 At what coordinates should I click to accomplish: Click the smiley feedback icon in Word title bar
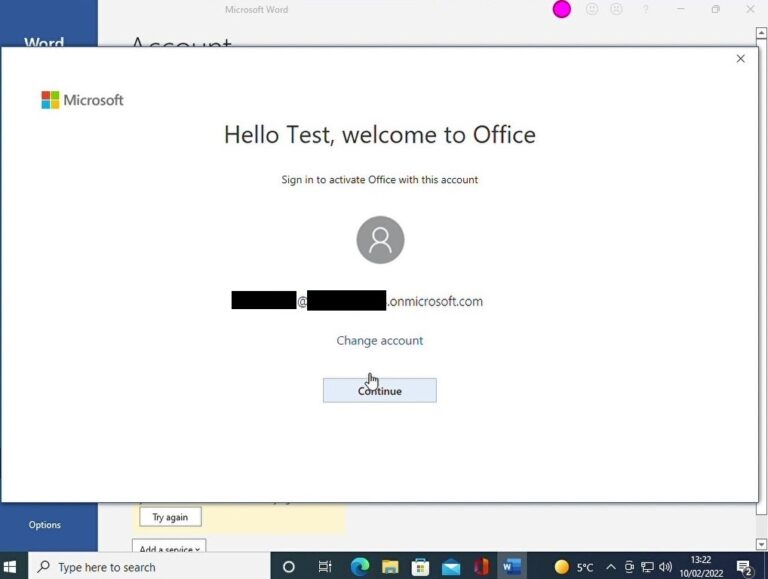point(592,9)
